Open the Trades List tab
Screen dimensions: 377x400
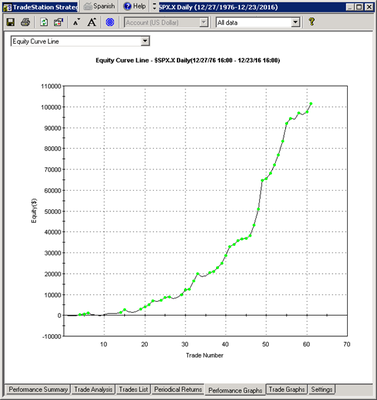click(x=133, y=389)
